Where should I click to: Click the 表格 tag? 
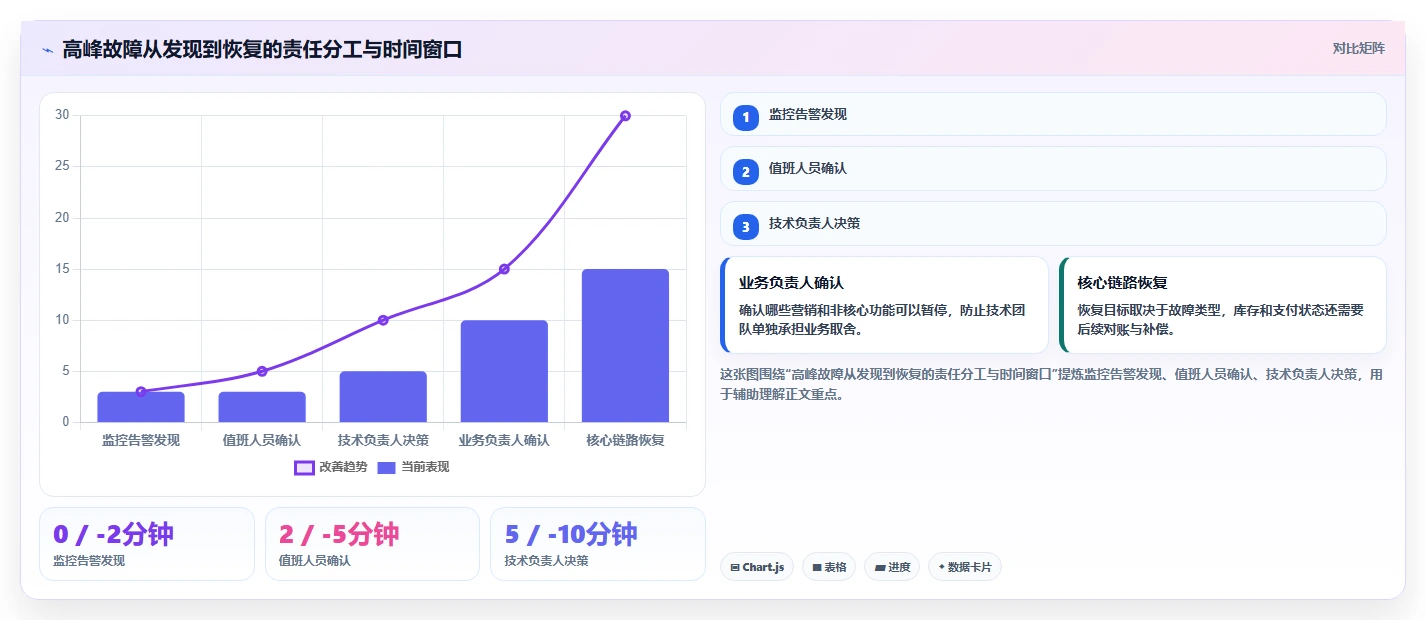click(x=829, y=567)
